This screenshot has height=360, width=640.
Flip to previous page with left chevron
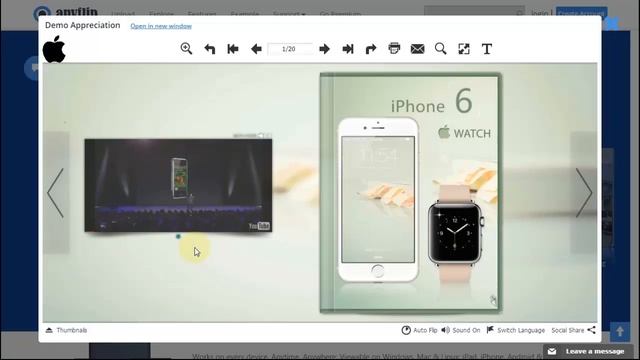coord(56,193)
